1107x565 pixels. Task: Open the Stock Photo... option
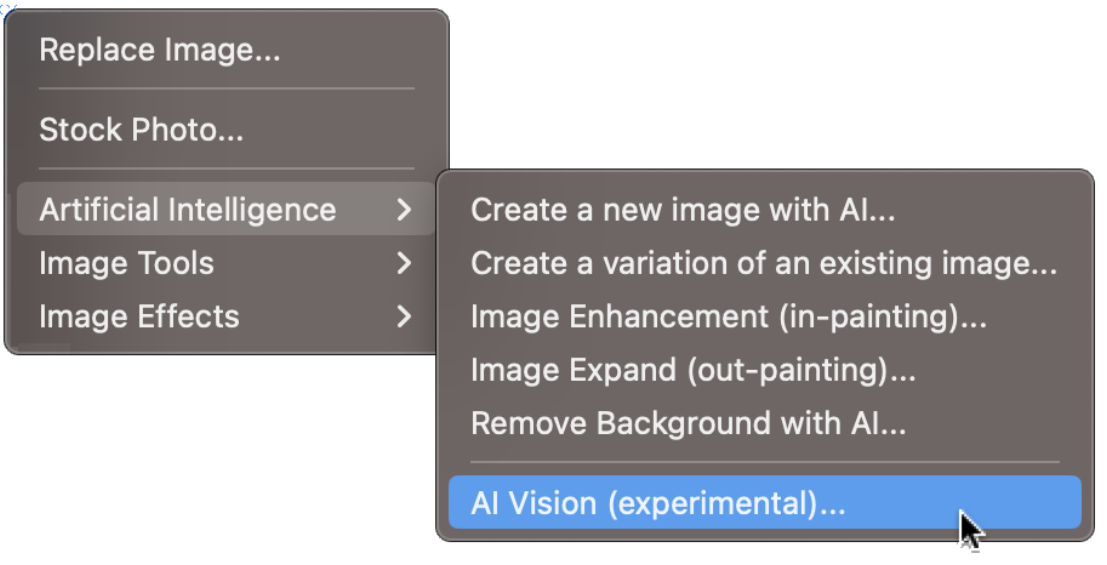(x=141, y=129)
